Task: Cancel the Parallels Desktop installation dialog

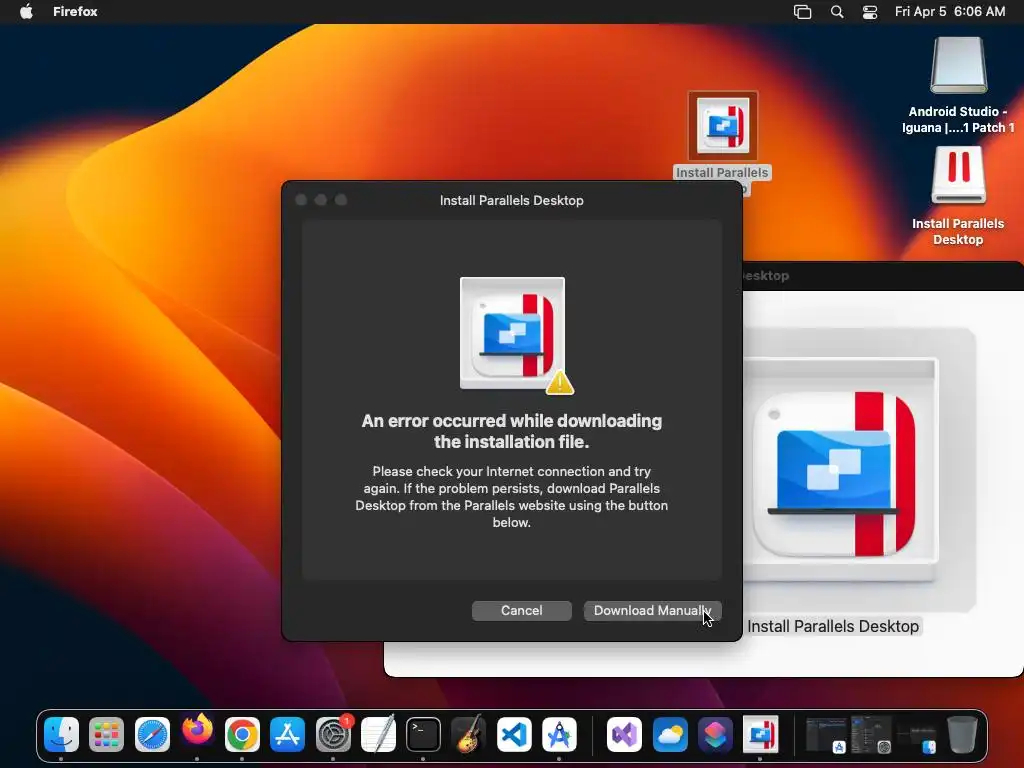Action: click(521, 611)
